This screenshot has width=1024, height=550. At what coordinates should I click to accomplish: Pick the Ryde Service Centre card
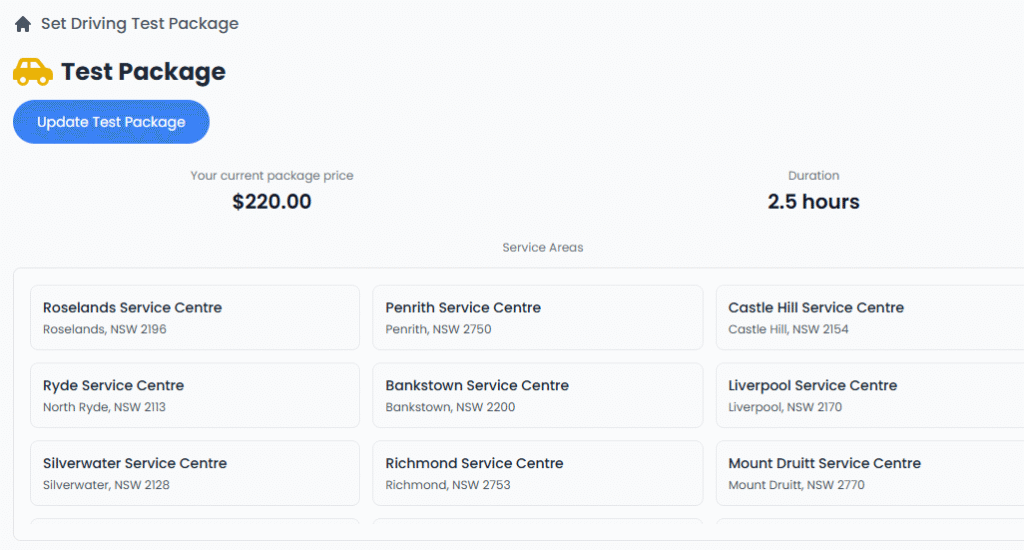(x=194, y=395)
